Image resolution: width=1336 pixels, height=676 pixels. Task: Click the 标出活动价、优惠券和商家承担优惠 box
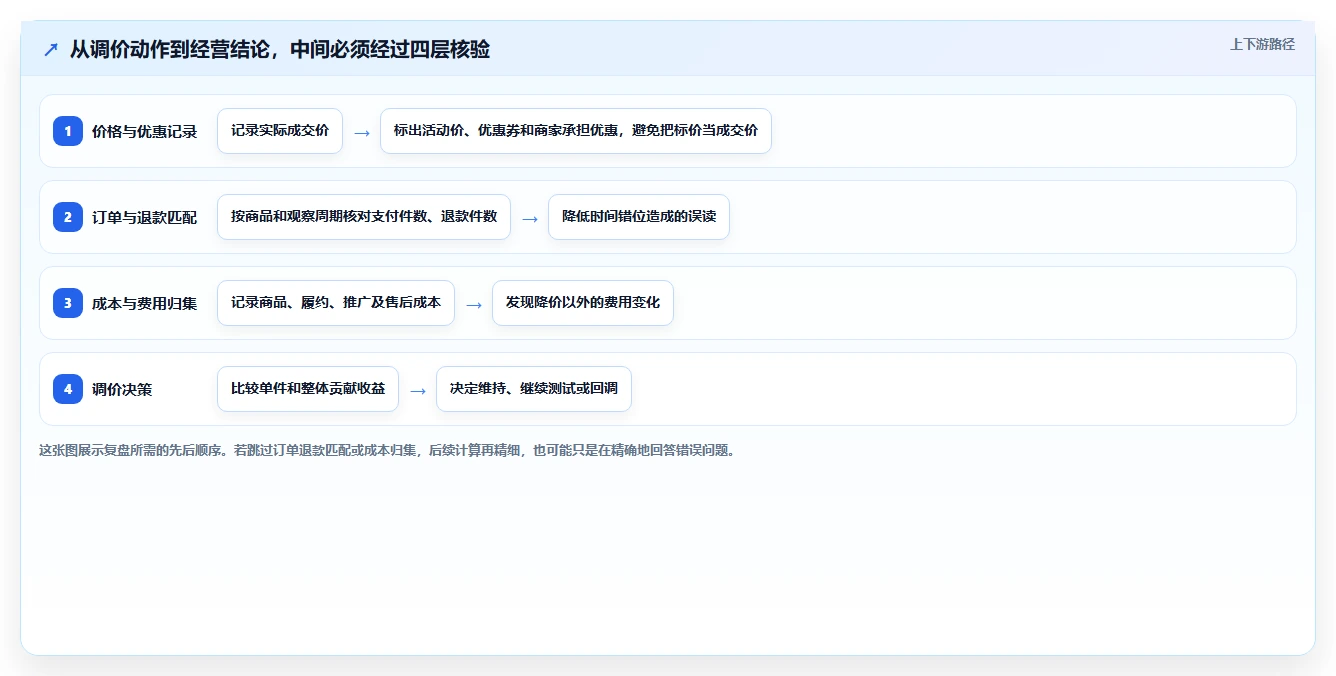pos(576,131)
